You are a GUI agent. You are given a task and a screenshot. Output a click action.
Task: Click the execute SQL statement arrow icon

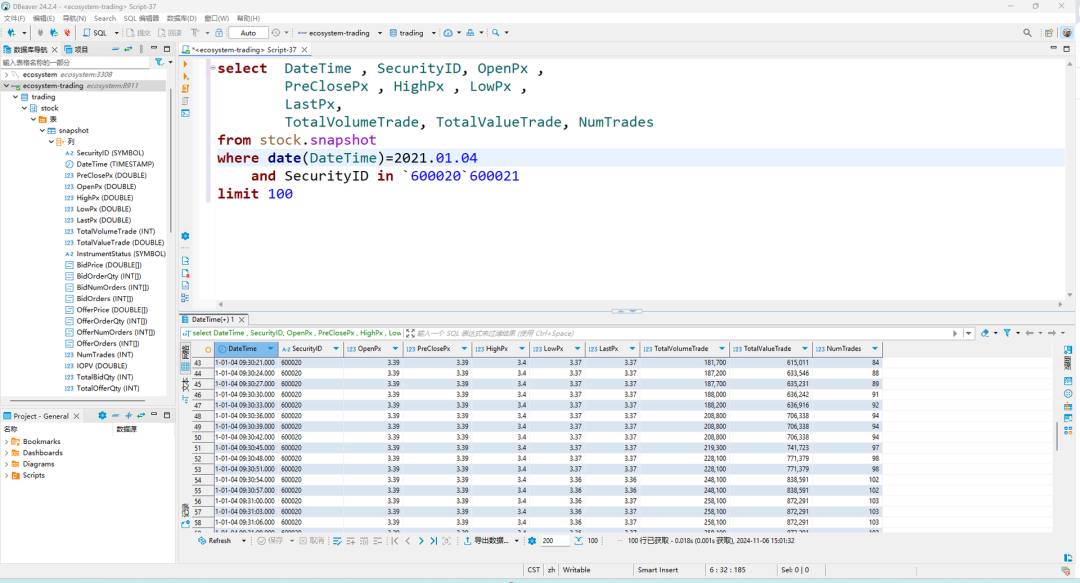pyautogui.click(x=185, y=63)
